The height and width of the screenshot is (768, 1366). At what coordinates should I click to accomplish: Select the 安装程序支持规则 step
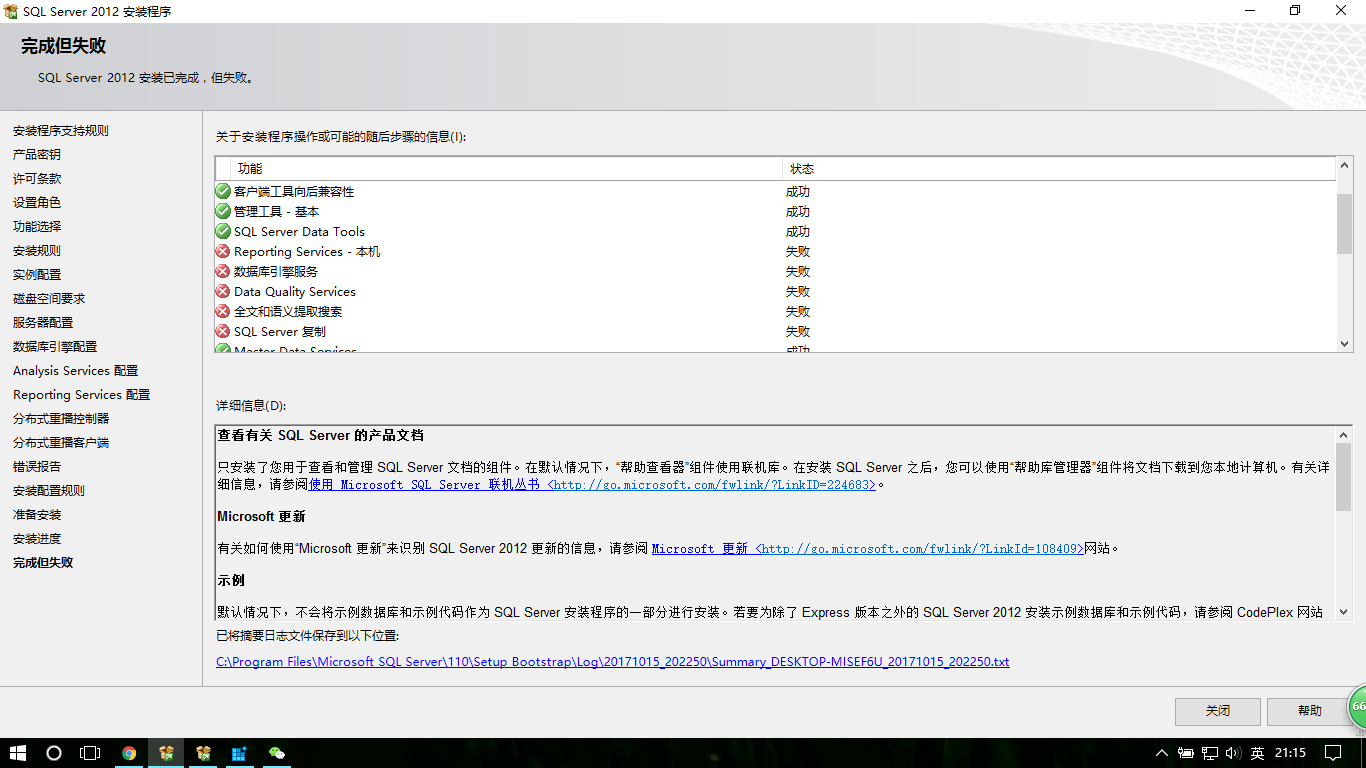coord(61,131)
